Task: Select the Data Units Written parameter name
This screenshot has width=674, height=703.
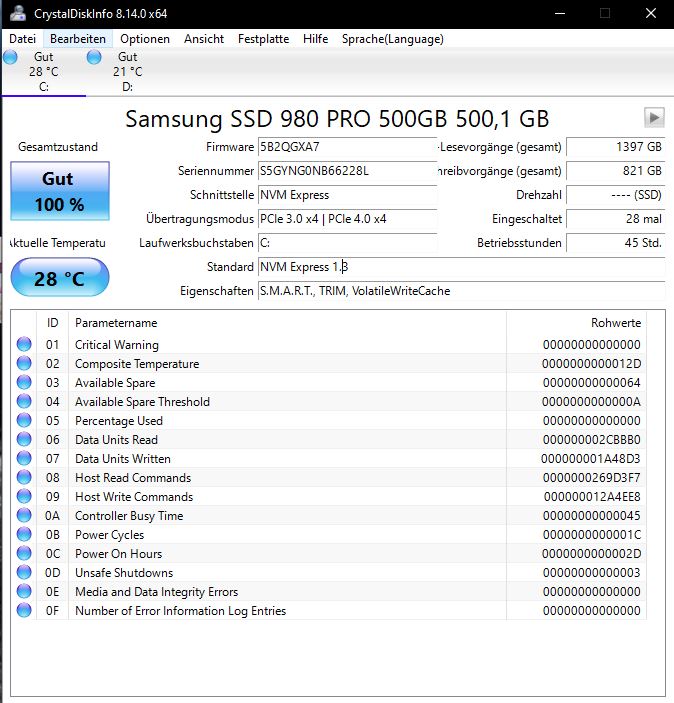Action: (x=122, y=459)
